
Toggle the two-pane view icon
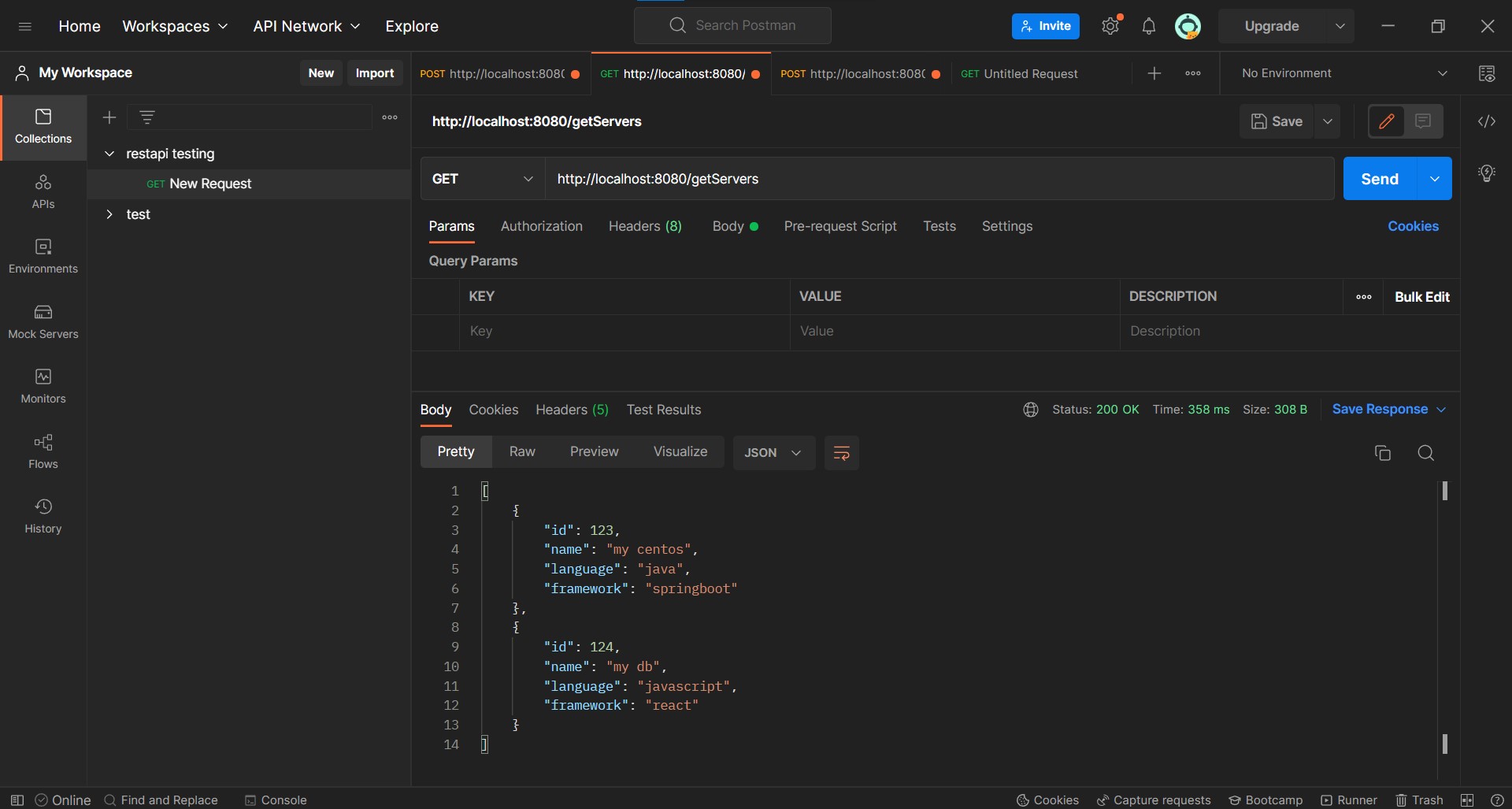coord(1467,800)
